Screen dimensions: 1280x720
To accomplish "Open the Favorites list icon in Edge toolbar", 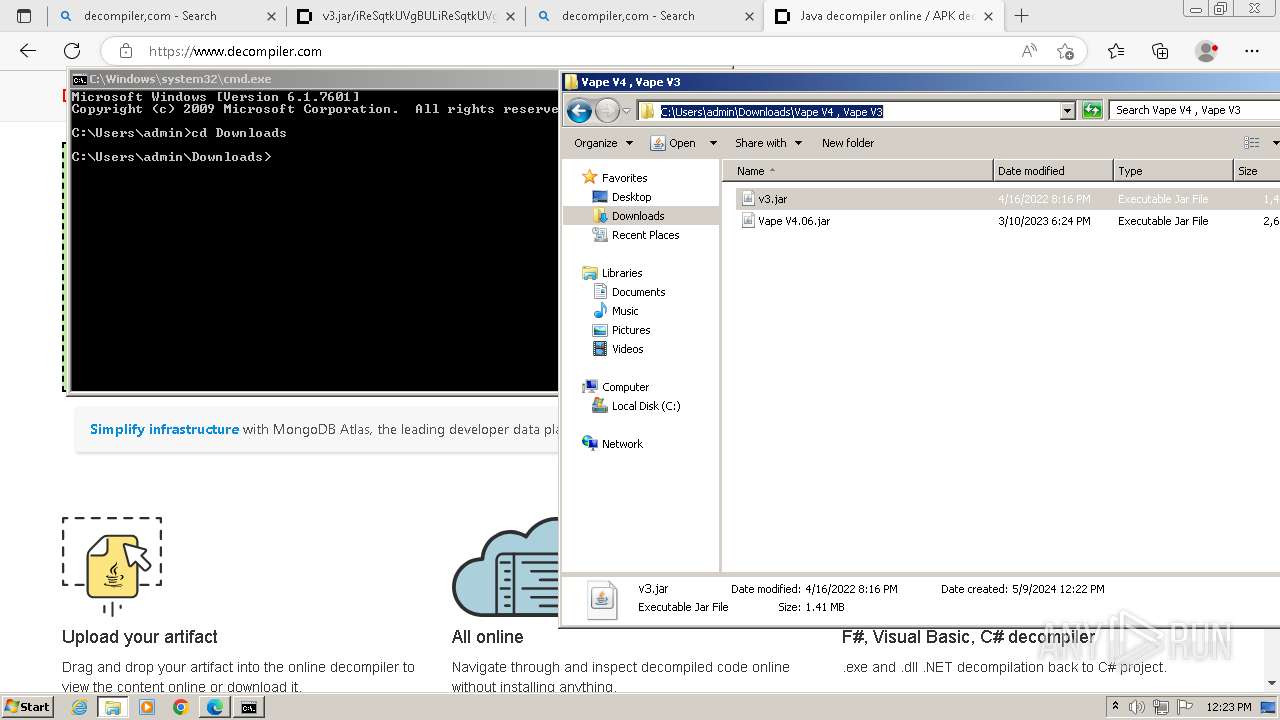I will 1116,51.
